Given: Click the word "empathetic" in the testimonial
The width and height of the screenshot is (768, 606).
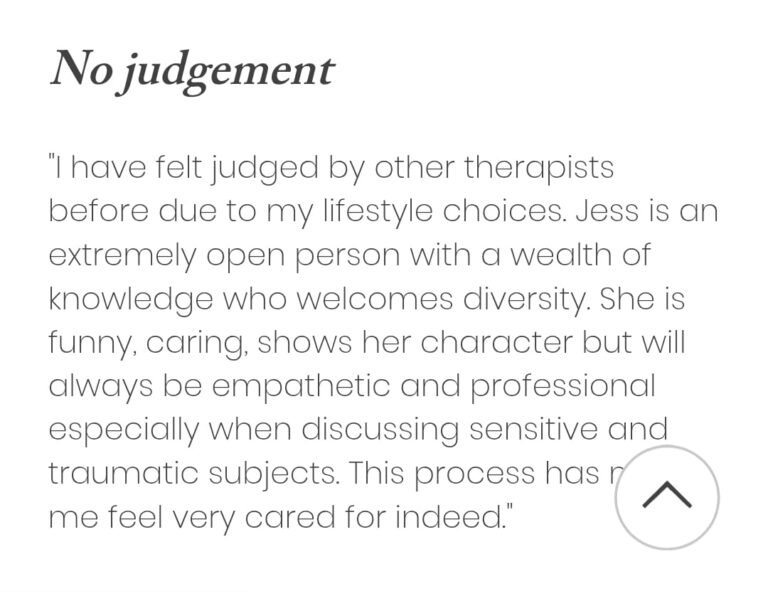Looking at the screenshot, I should coord(301,387).
